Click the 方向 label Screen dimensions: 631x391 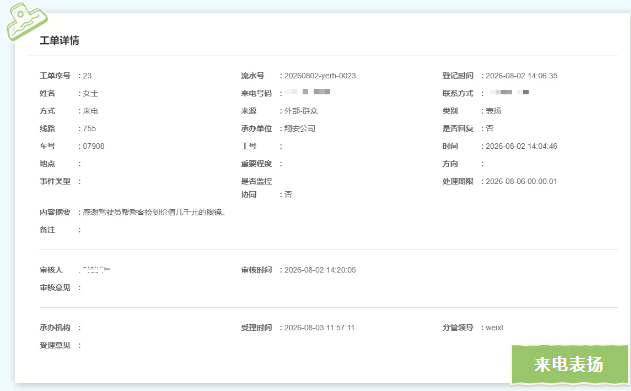pos(450,164)
